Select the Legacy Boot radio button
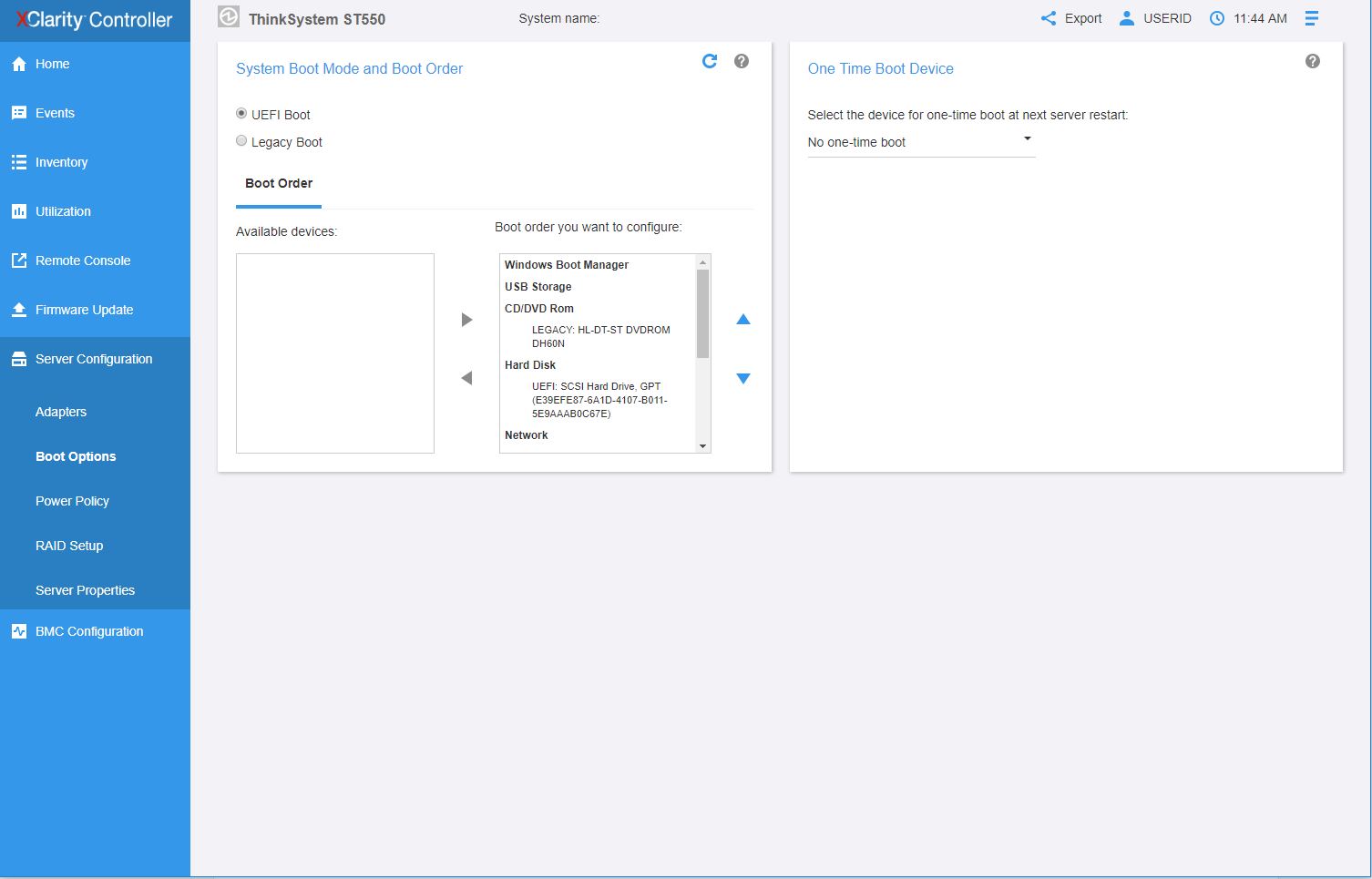This screenshot has height=879, width=1372. pos(241,141)
